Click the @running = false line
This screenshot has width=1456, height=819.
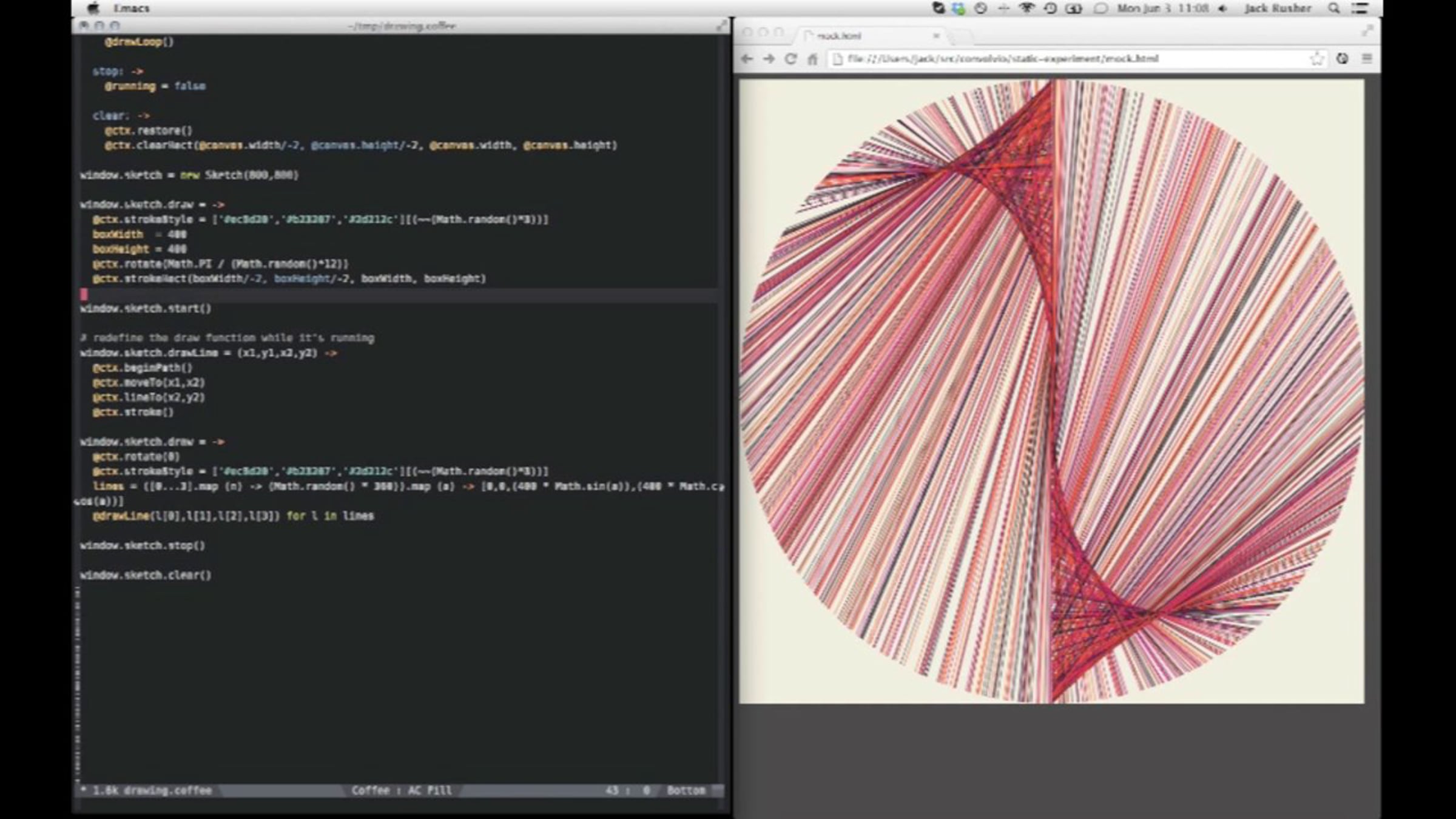(155, 86)
